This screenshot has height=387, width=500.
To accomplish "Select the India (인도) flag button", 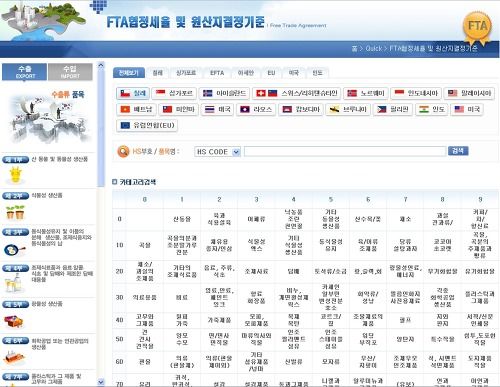I will (432, 109).
